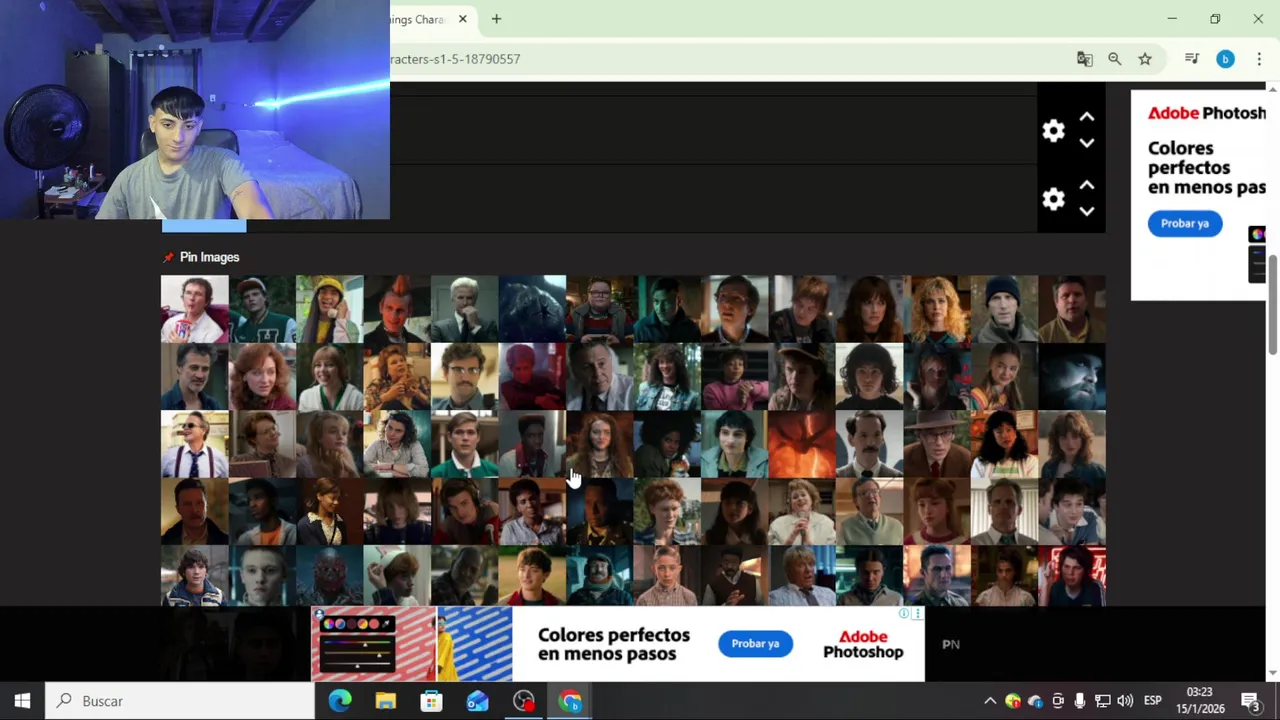Open the clock showing 03:23
This screenshot has width=1280, height=720.
pyautogui.click(x=1200, y=700)
